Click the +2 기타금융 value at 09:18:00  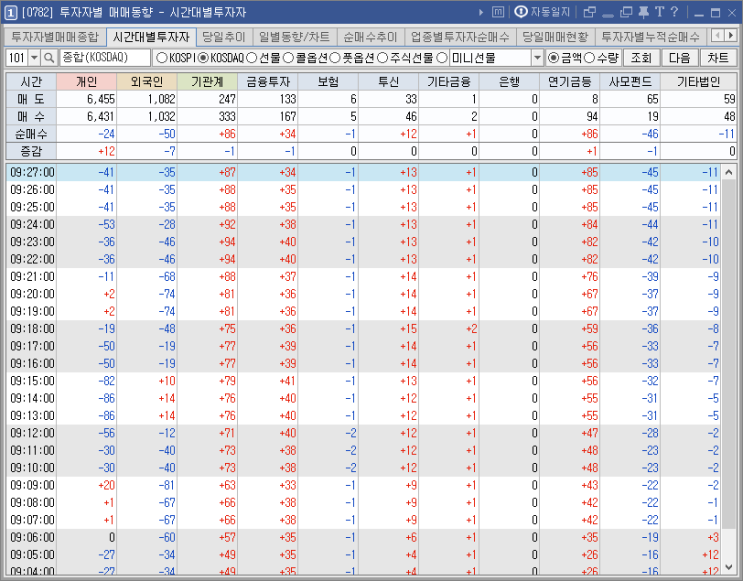click(x=471, y=328)
